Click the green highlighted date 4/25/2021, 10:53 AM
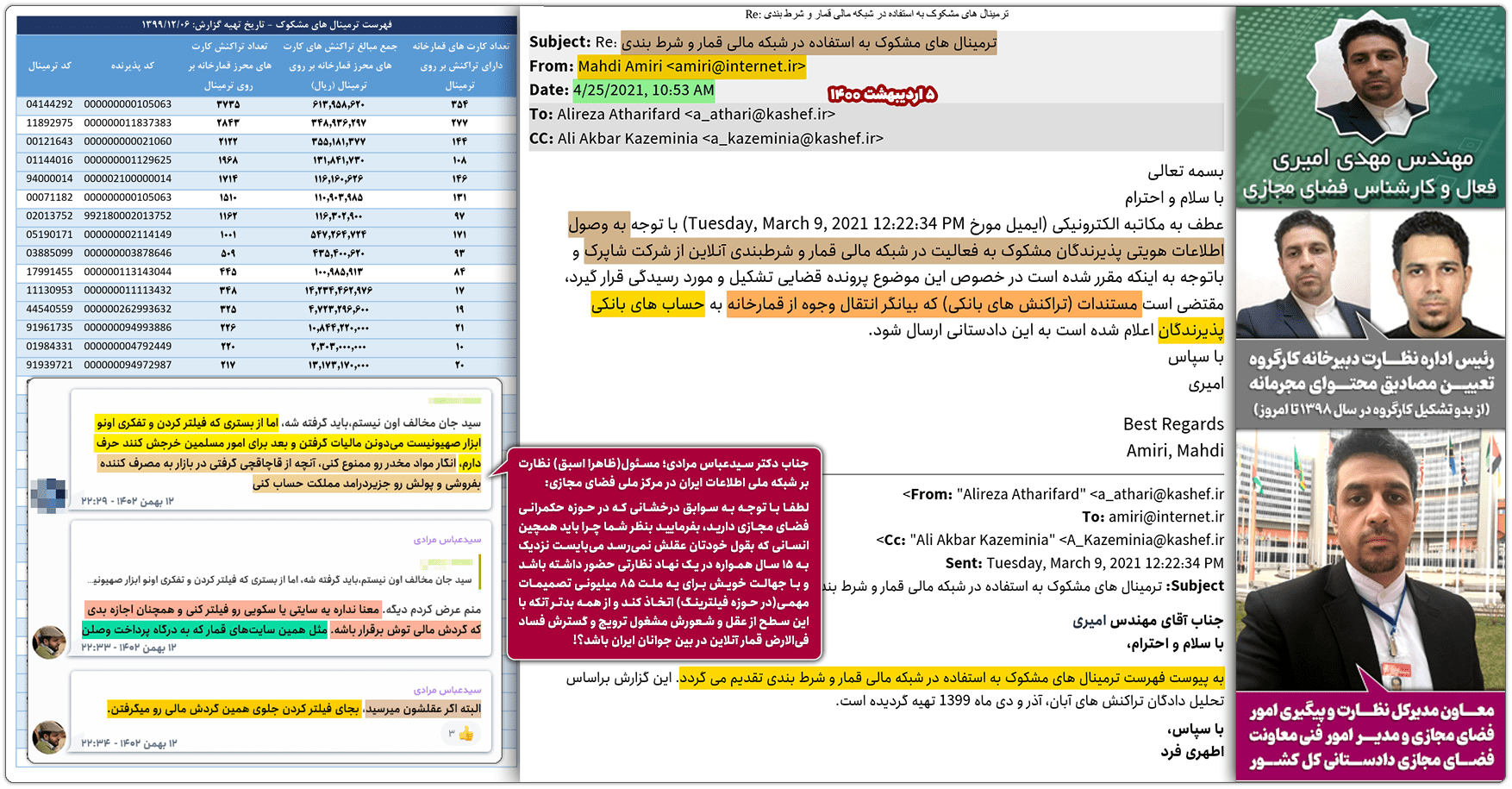The height and width of the screenshot is (789, 1512). tap(643, 91)
